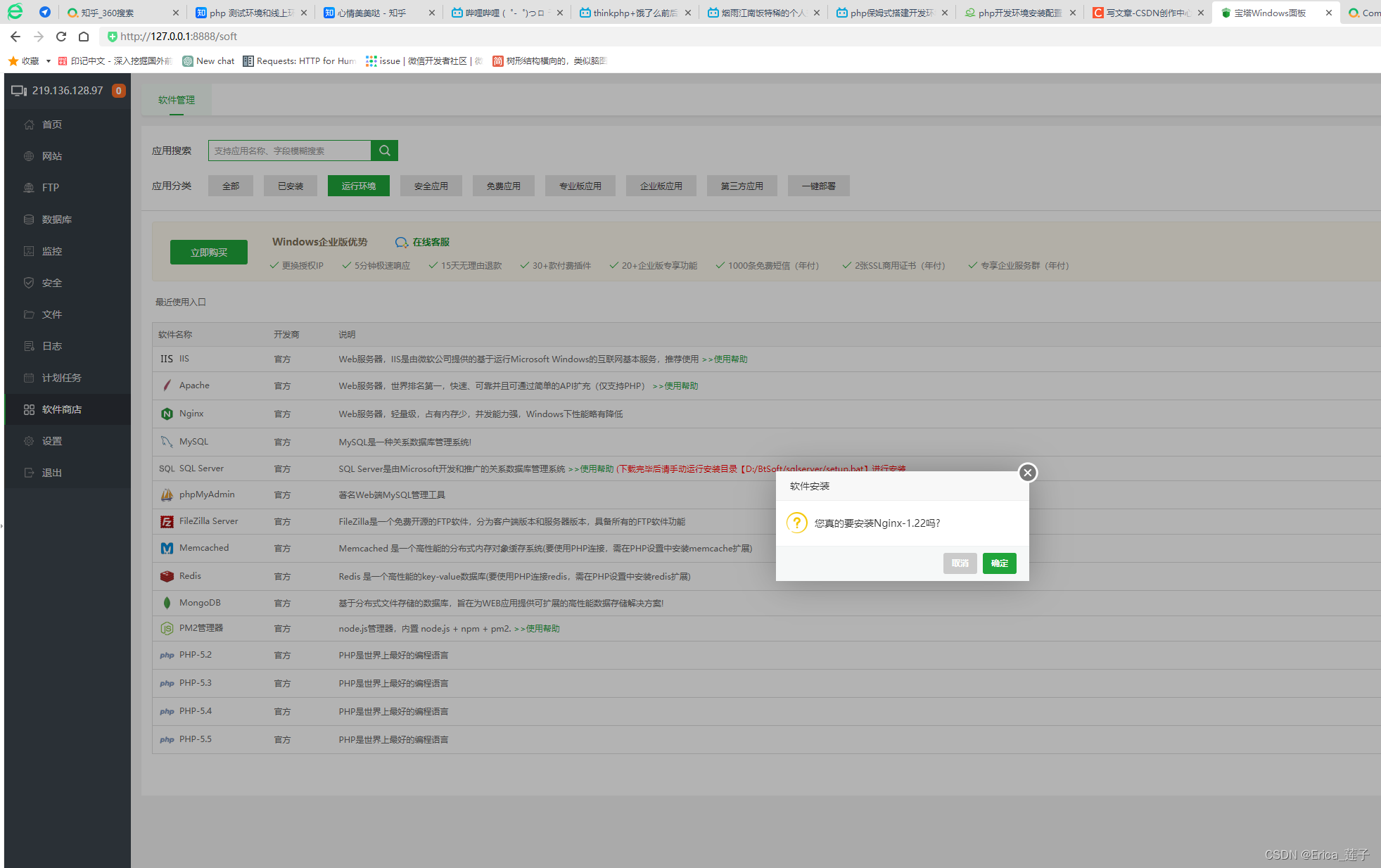Click the MongoDB software icon
This screenshot has width=1381, height=868.
[167, 602]
